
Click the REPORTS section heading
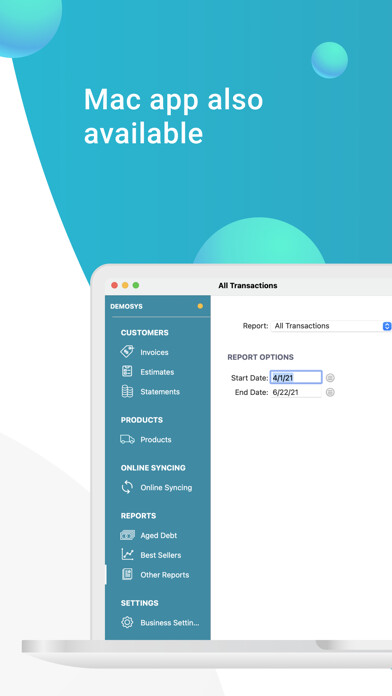139,516
